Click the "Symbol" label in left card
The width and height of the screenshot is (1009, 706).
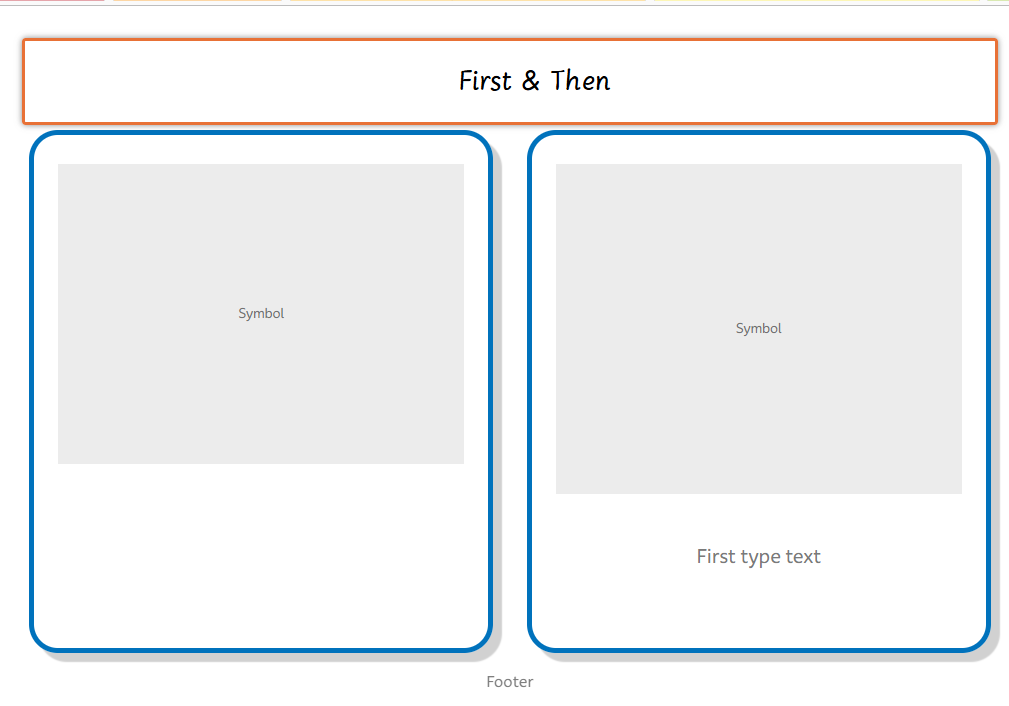click(261, 314)
